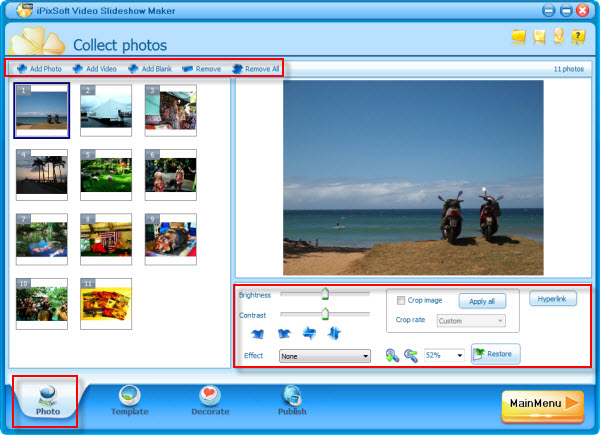Open the Effect dropdown showing None

325,356
